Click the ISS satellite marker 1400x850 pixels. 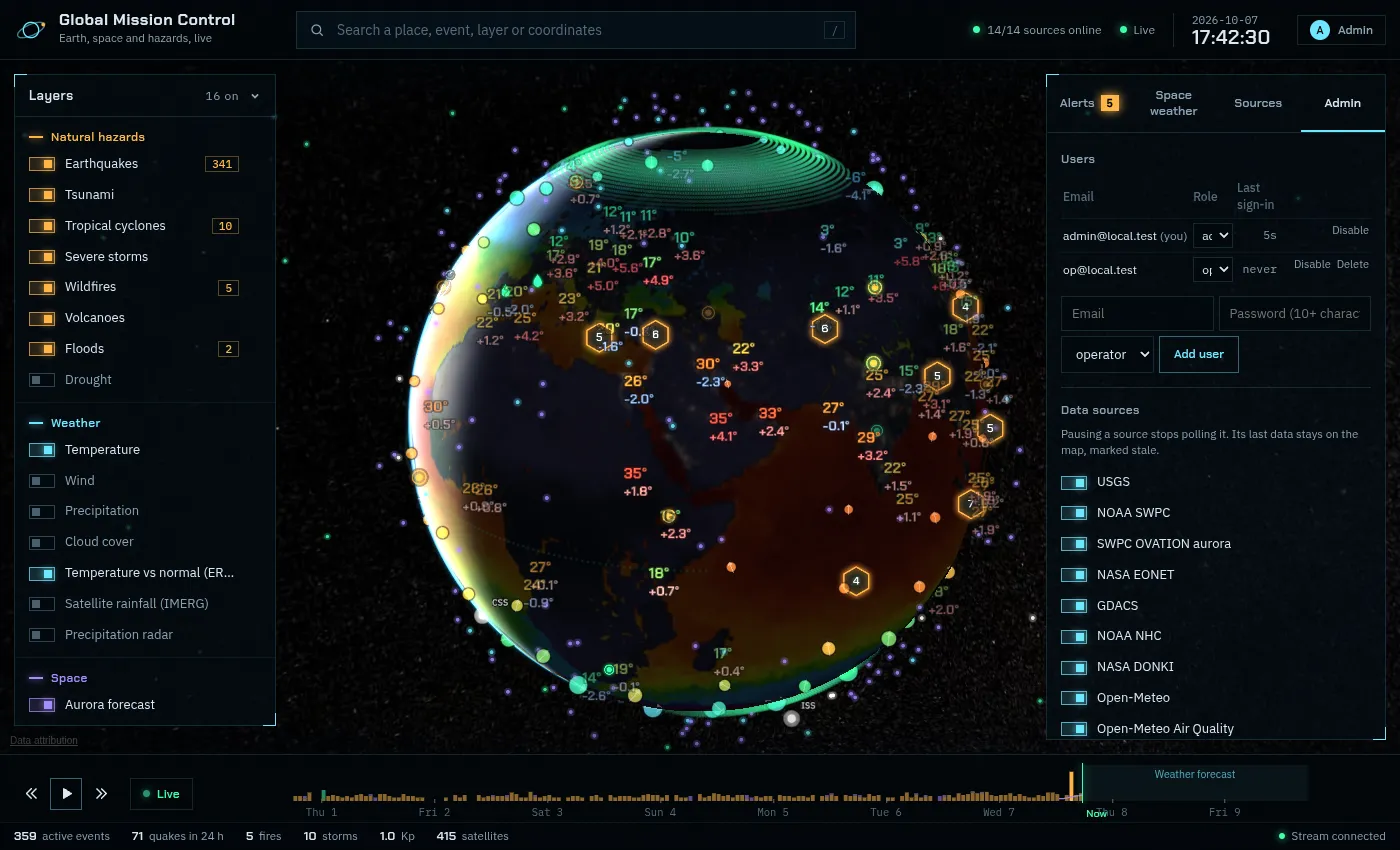pyautogui.click(x=792, y=717)
